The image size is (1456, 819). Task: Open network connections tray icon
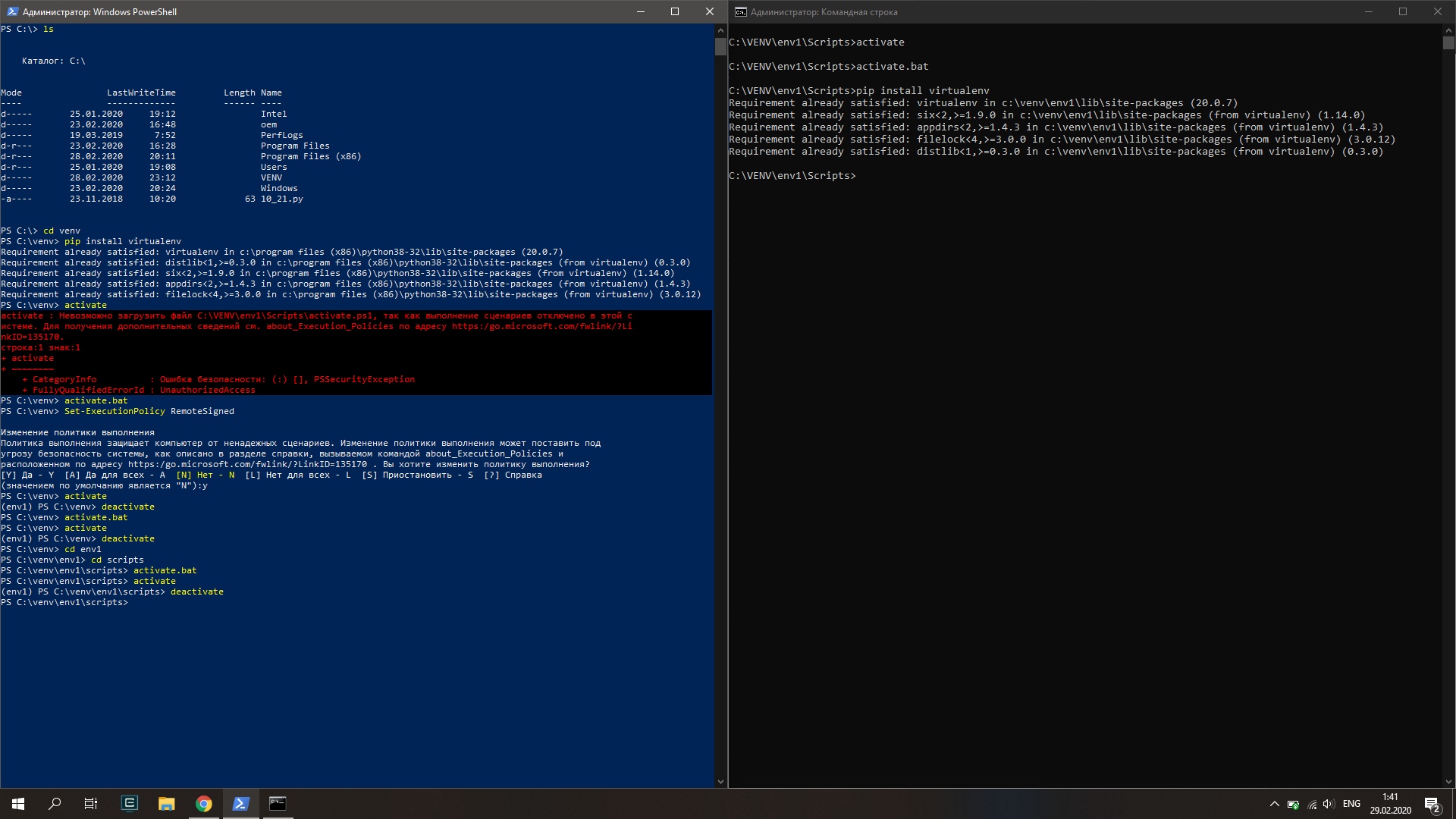1312,804
